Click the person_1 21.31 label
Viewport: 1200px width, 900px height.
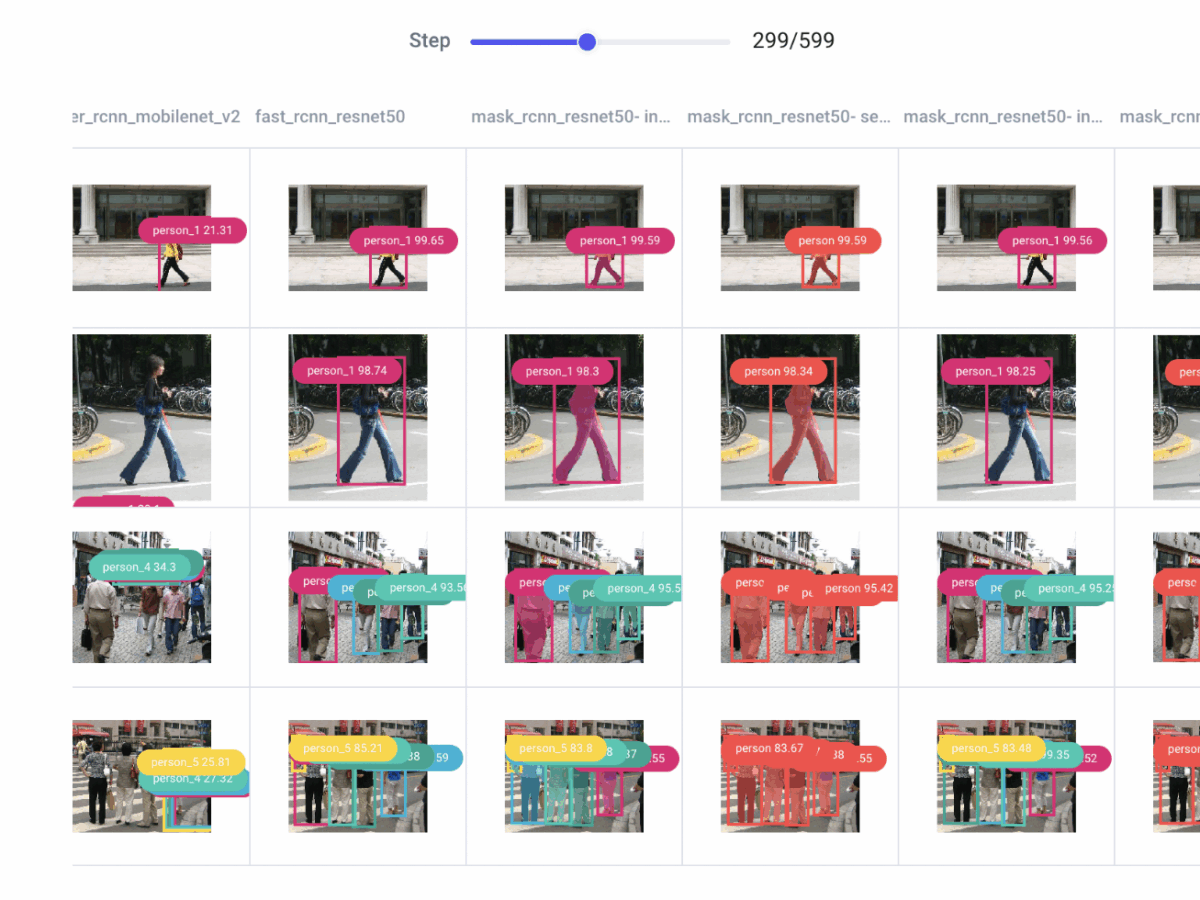(192, 230)
